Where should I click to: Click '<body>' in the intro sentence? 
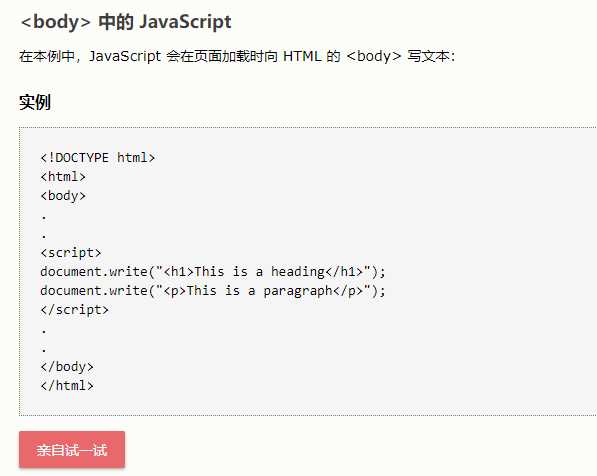374,56
